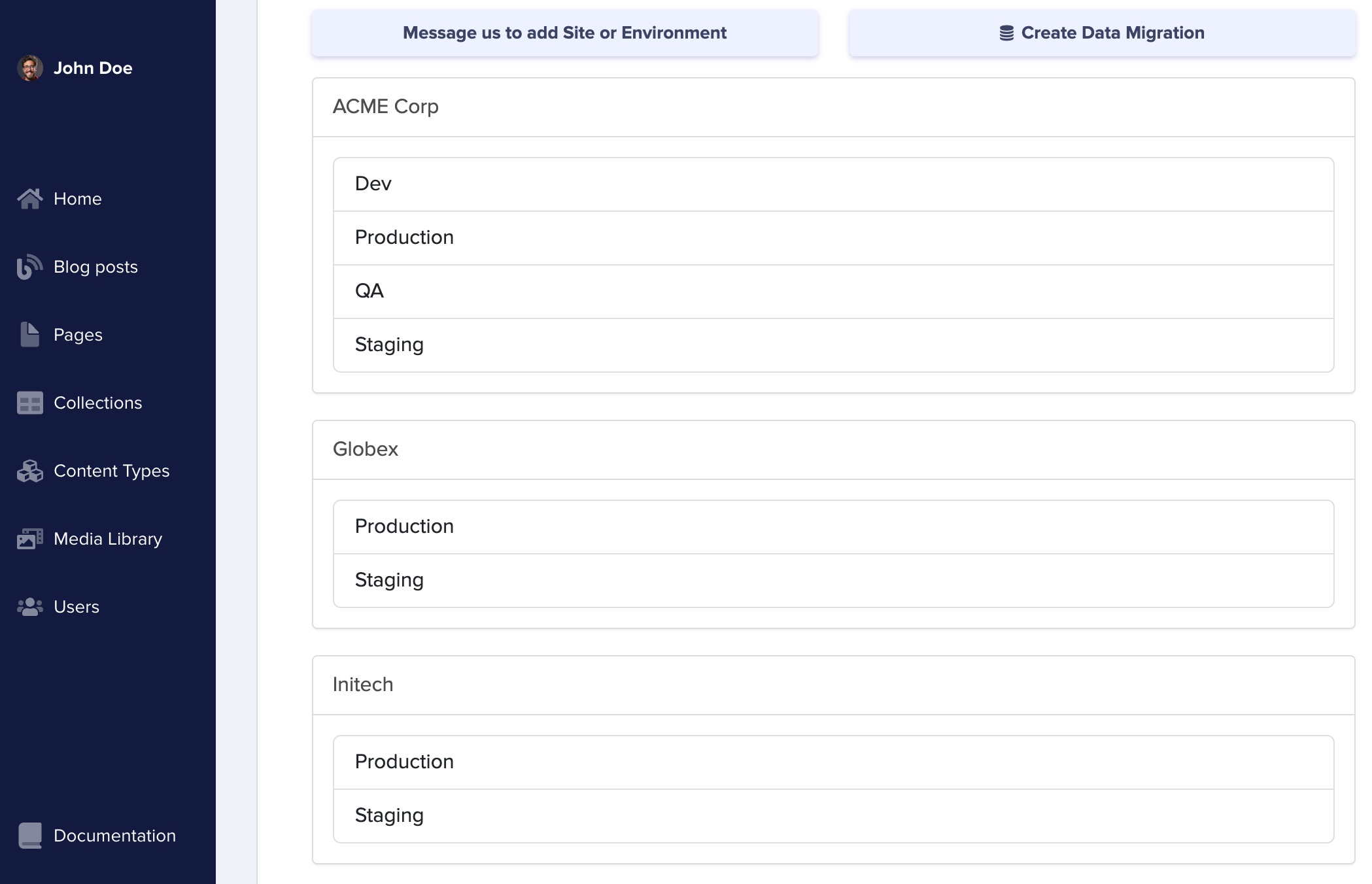Click the Users people icon
The width and height of the screenshot is (1372, 884).
(31, 606)
